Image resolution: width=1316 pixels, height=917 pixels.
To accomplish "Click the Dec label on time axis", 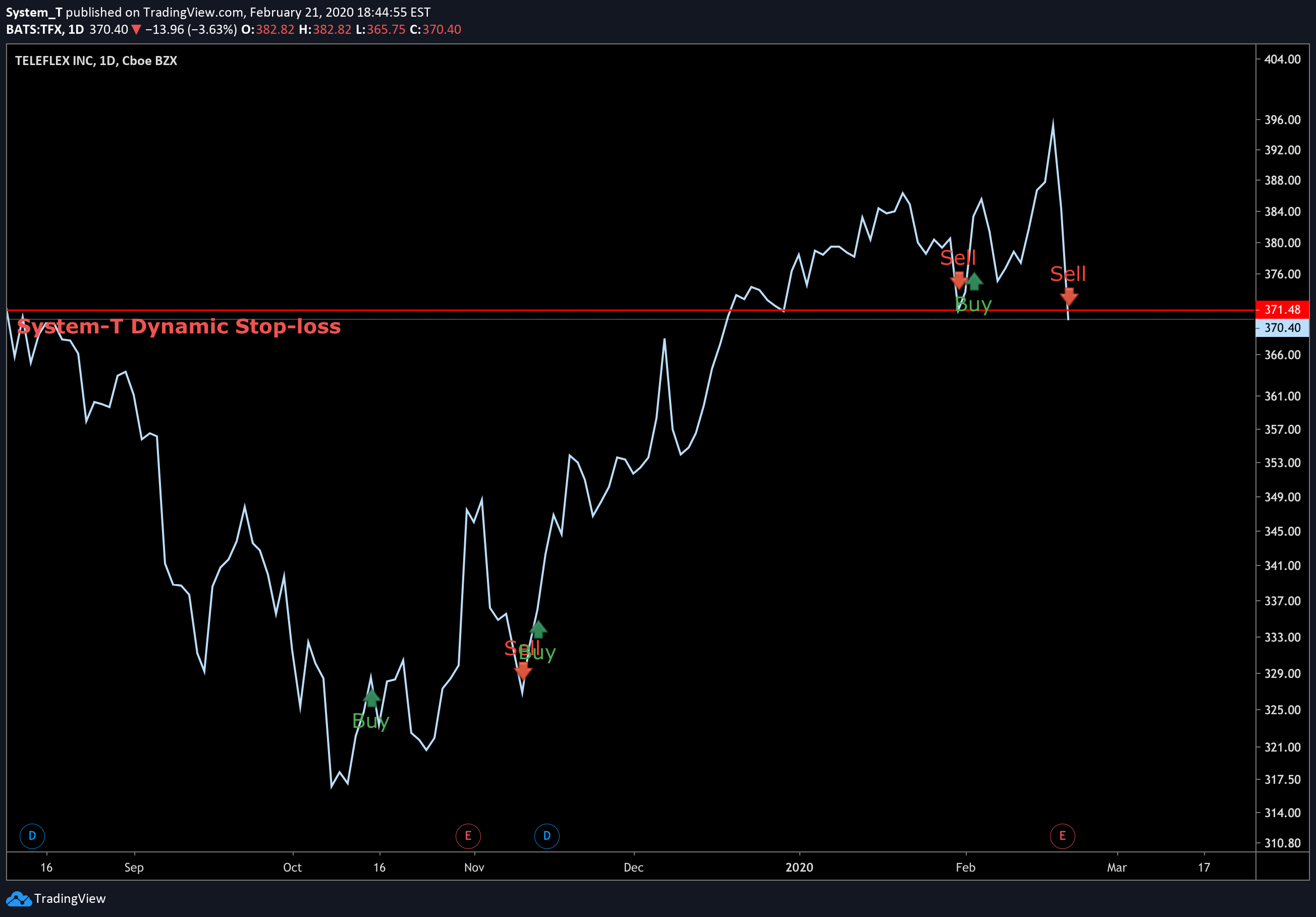I will (633, 867).
